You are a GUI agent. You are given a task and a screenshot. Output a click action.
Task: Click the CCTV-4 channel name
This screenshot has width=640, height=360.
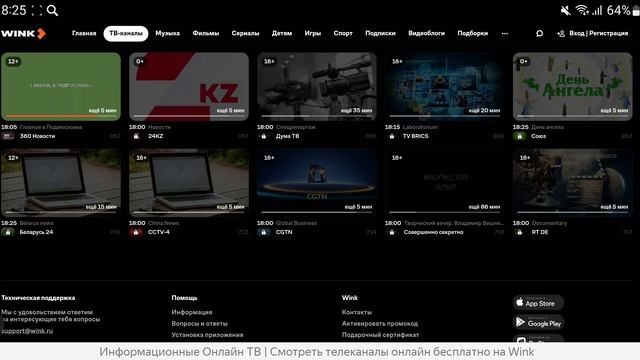tap(159, 232)
